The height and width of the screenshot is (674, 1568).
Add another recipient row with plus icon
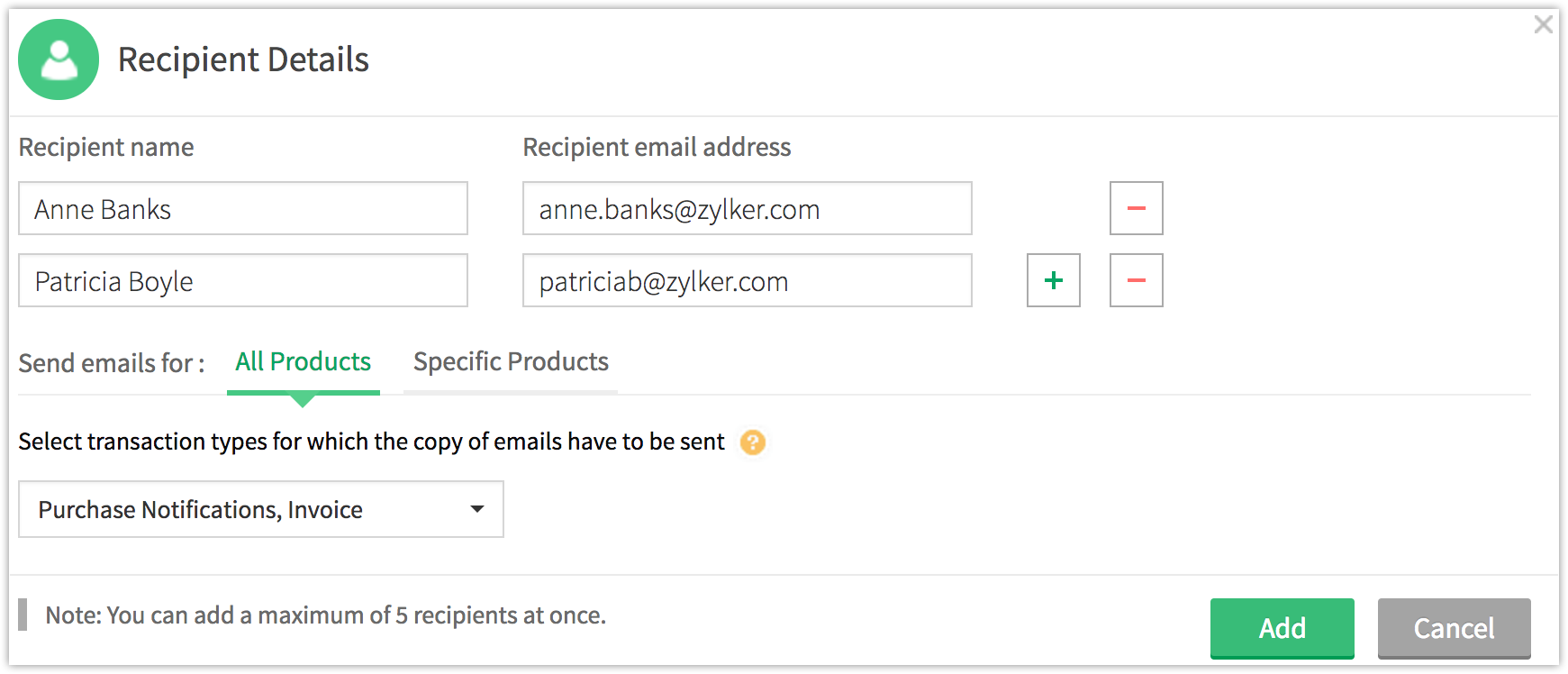coord(1053,280)
